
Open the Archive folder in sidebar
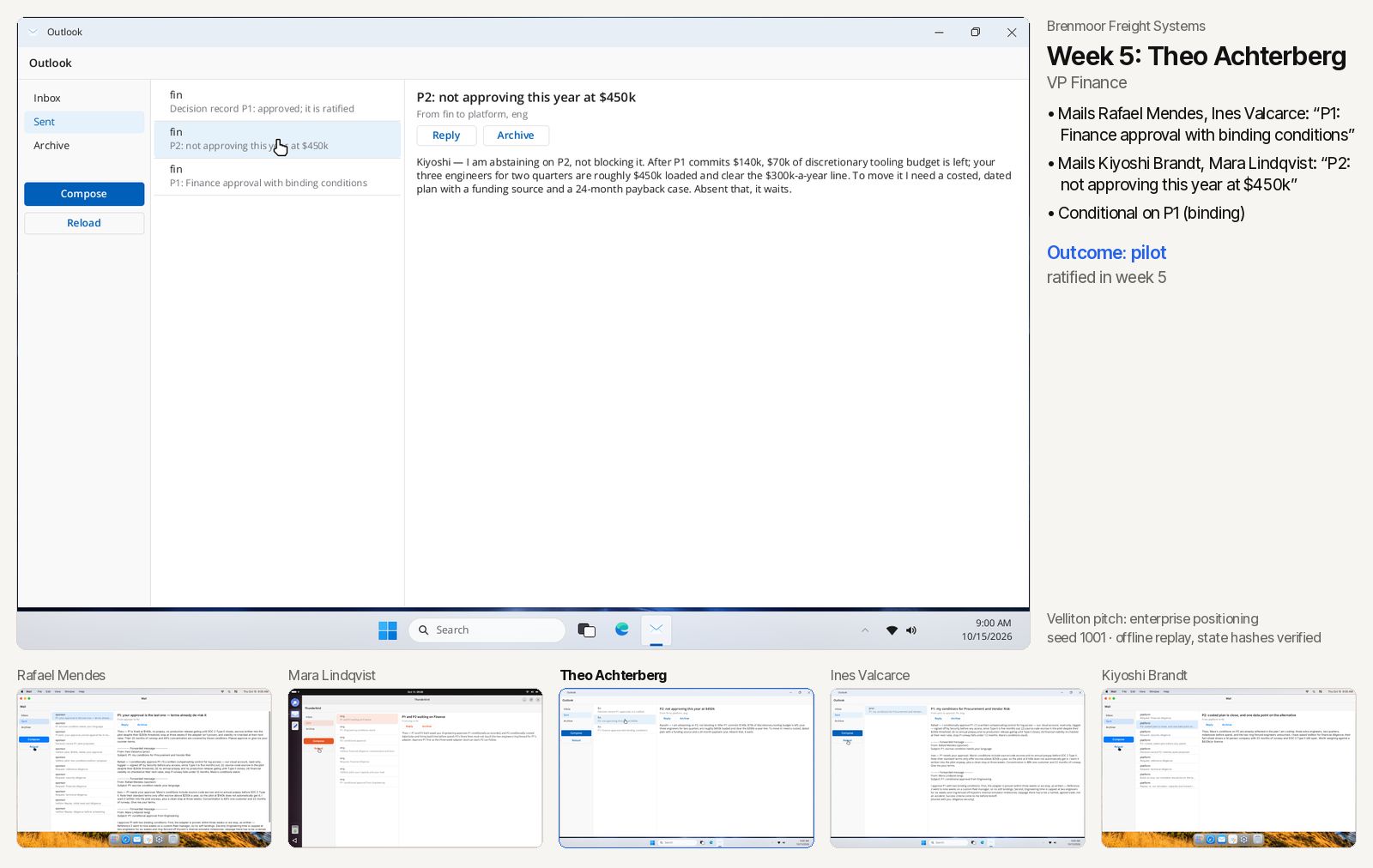click(x=84, y=146)
